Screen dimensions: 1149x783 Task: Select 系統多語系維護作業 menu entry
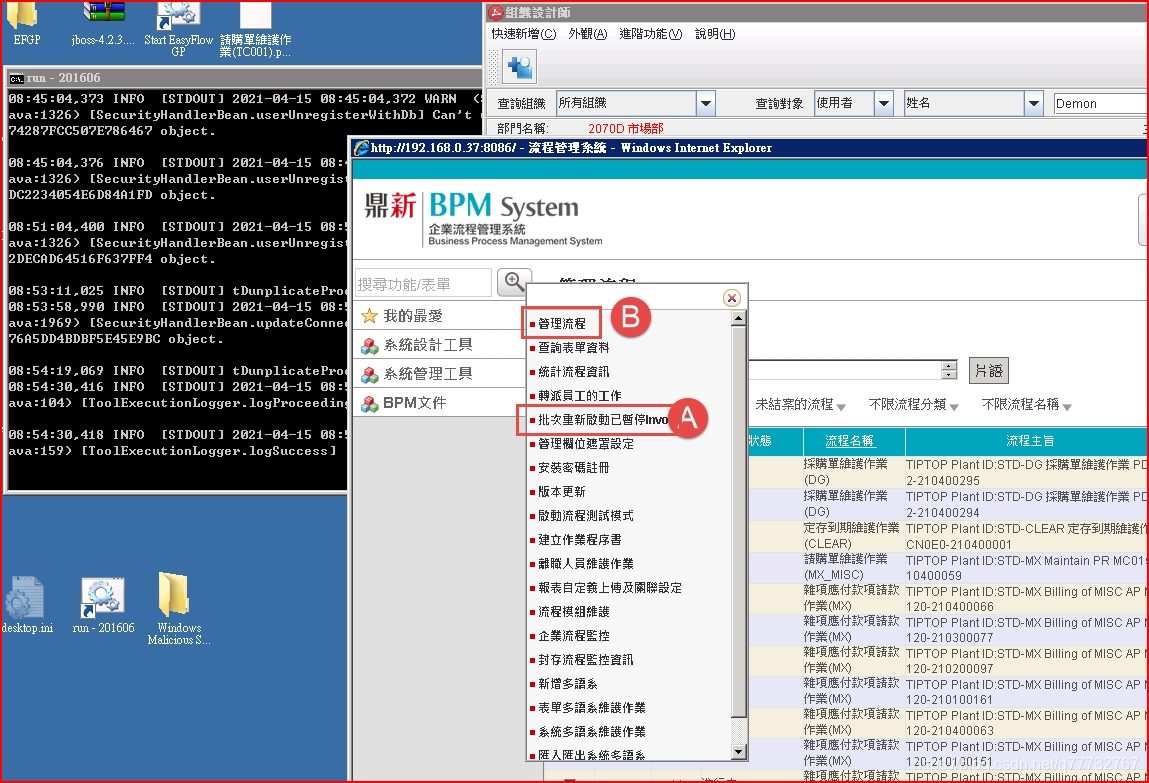coord(591,732)
